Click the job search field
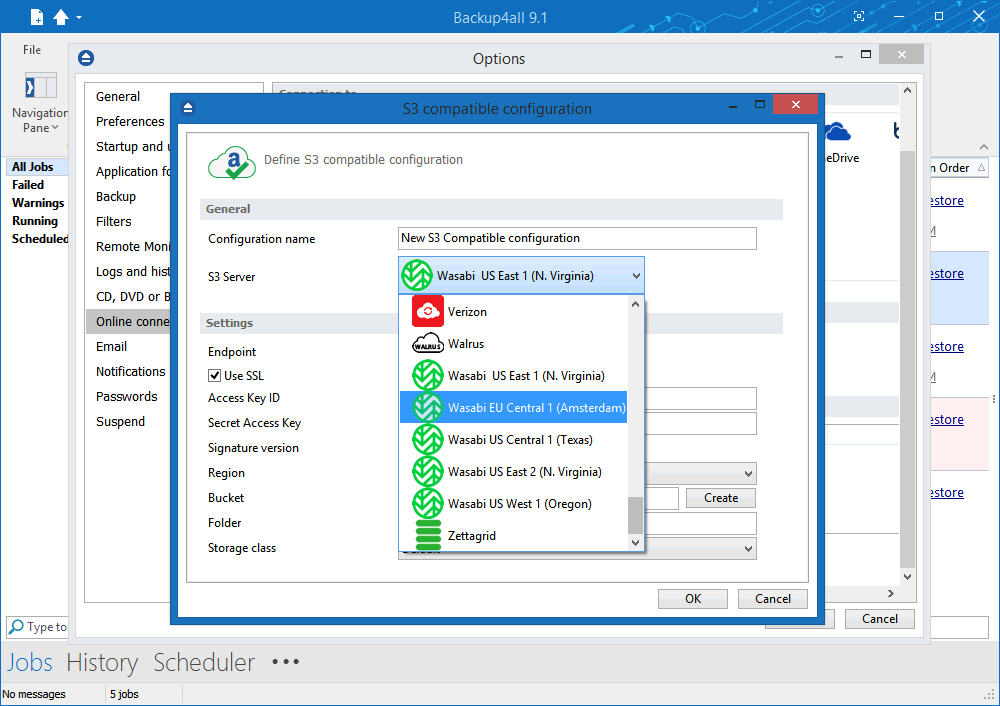The width and height of the screenshot is (1000, 706). pos(38,627)
